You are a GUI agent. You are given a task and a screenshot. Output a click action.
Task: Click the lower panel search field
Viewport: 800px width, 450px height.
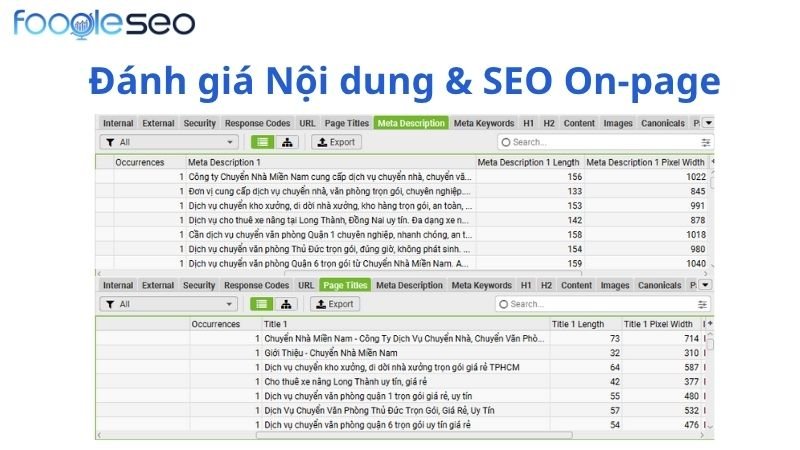[x=602, y=304]
